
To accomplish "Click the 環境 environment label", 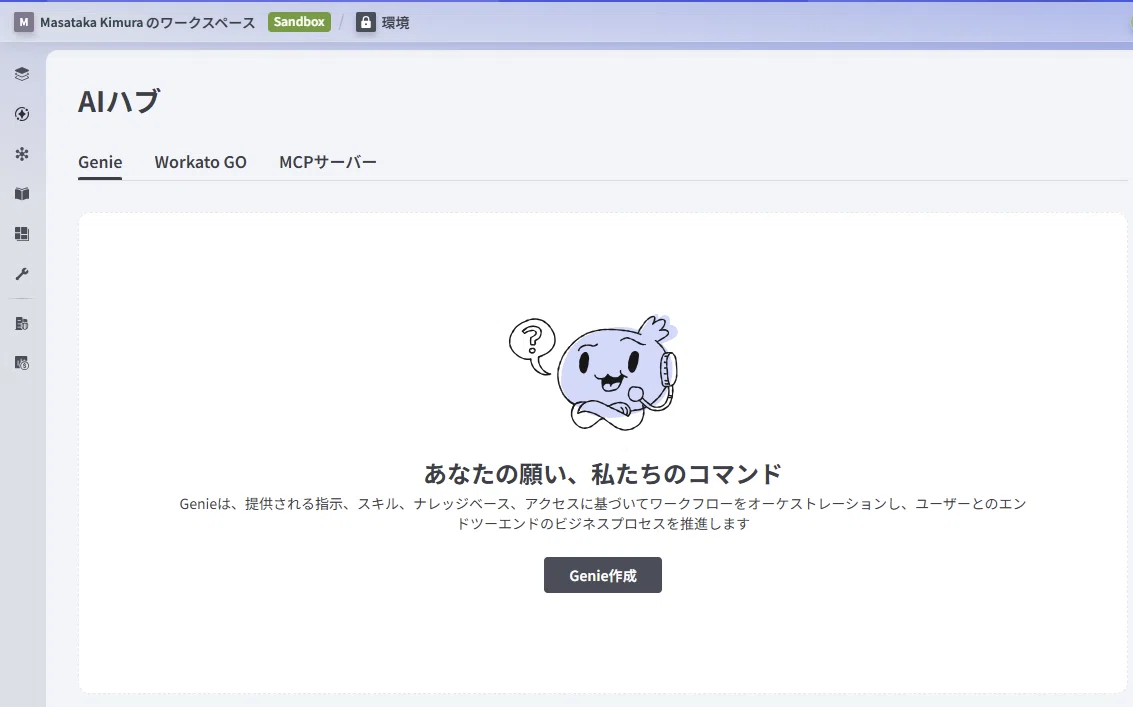I will coord(395,22).
